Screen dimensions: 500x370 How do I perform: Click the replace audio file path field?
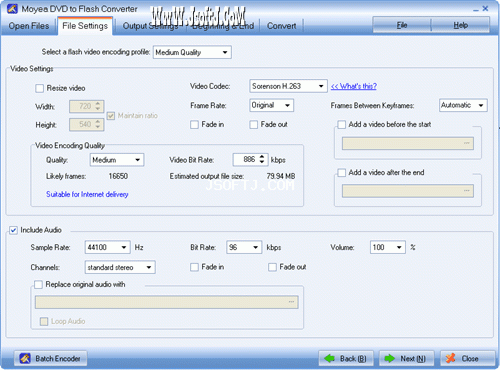point(167,302)
